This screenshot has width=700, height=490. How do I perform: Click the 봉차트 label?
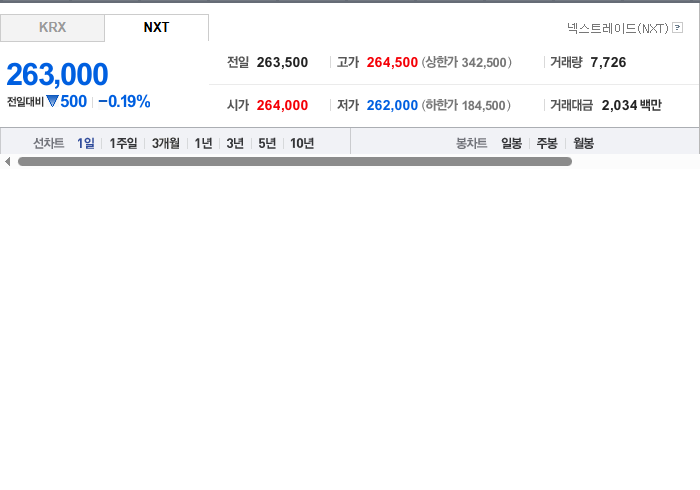tap(471, 143)
